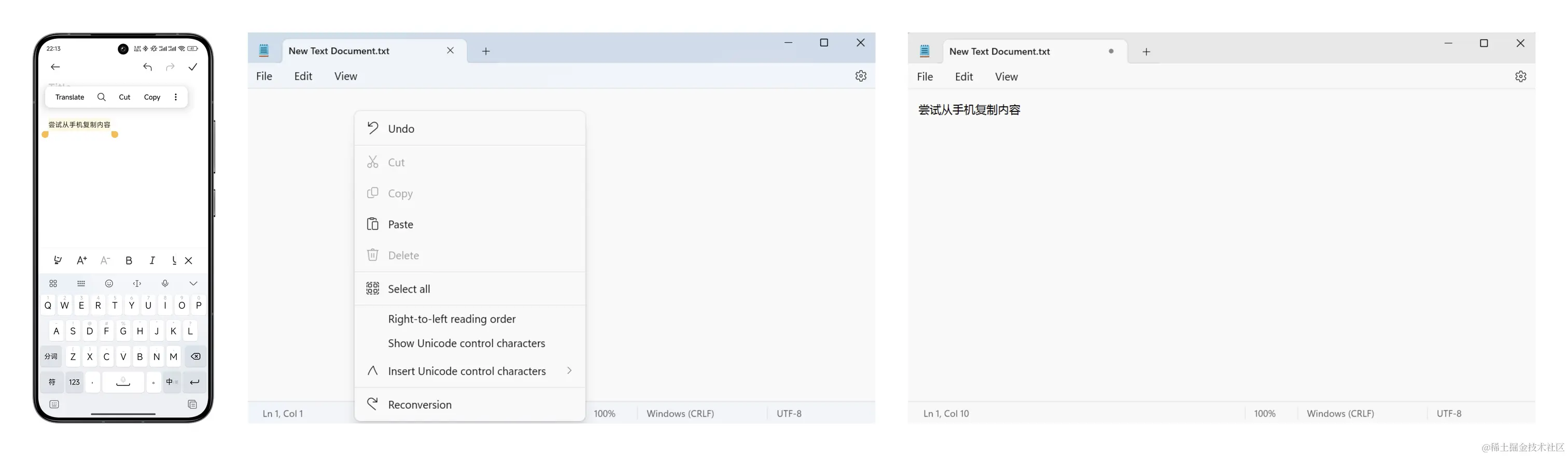Tap the keyboard layout grid icon
Screen dimensions: 1568x456
coord(81,284)
